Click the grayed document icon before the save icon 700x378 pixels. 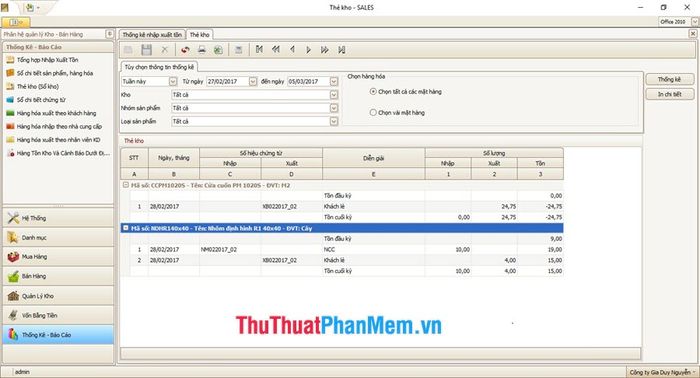tap(128, 50)
